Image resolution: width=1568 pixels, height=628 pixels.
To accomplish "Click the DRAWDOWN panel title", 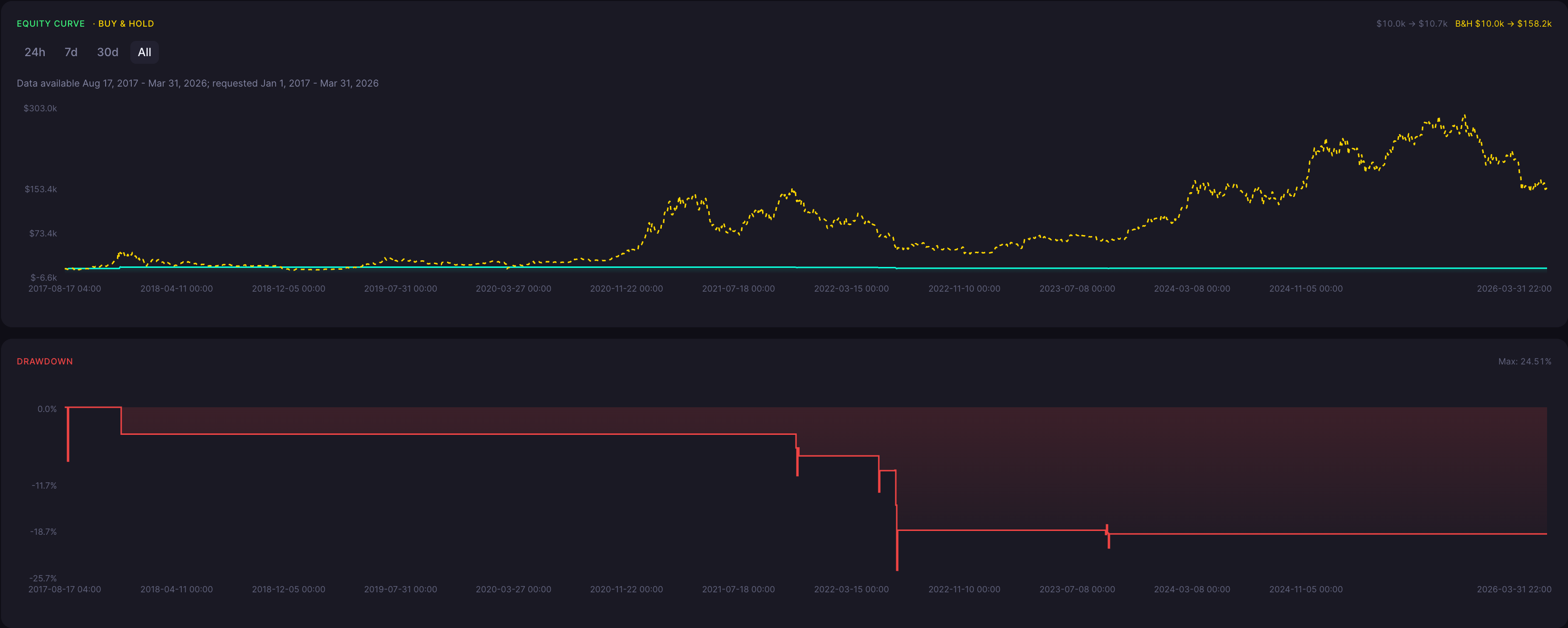I will tap(45, 362).
